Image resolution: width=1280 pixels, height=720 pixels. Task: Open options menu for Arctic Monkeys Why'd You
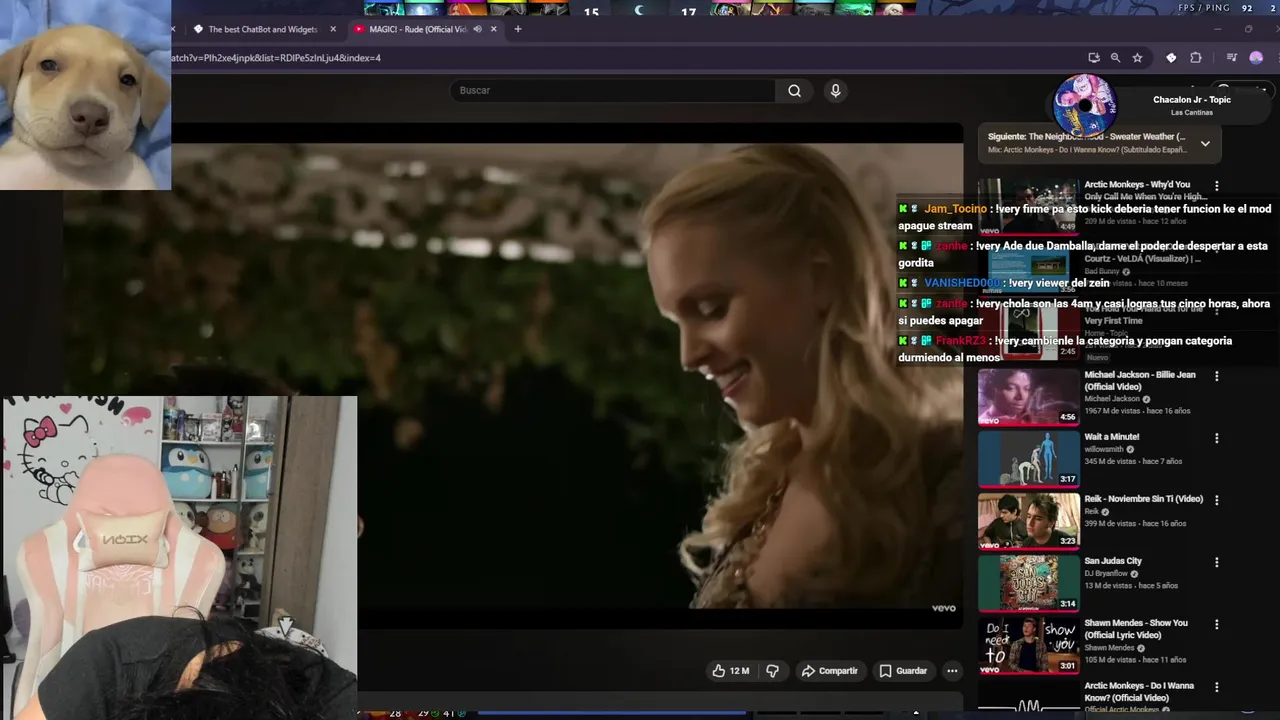tap(1217, 186)
